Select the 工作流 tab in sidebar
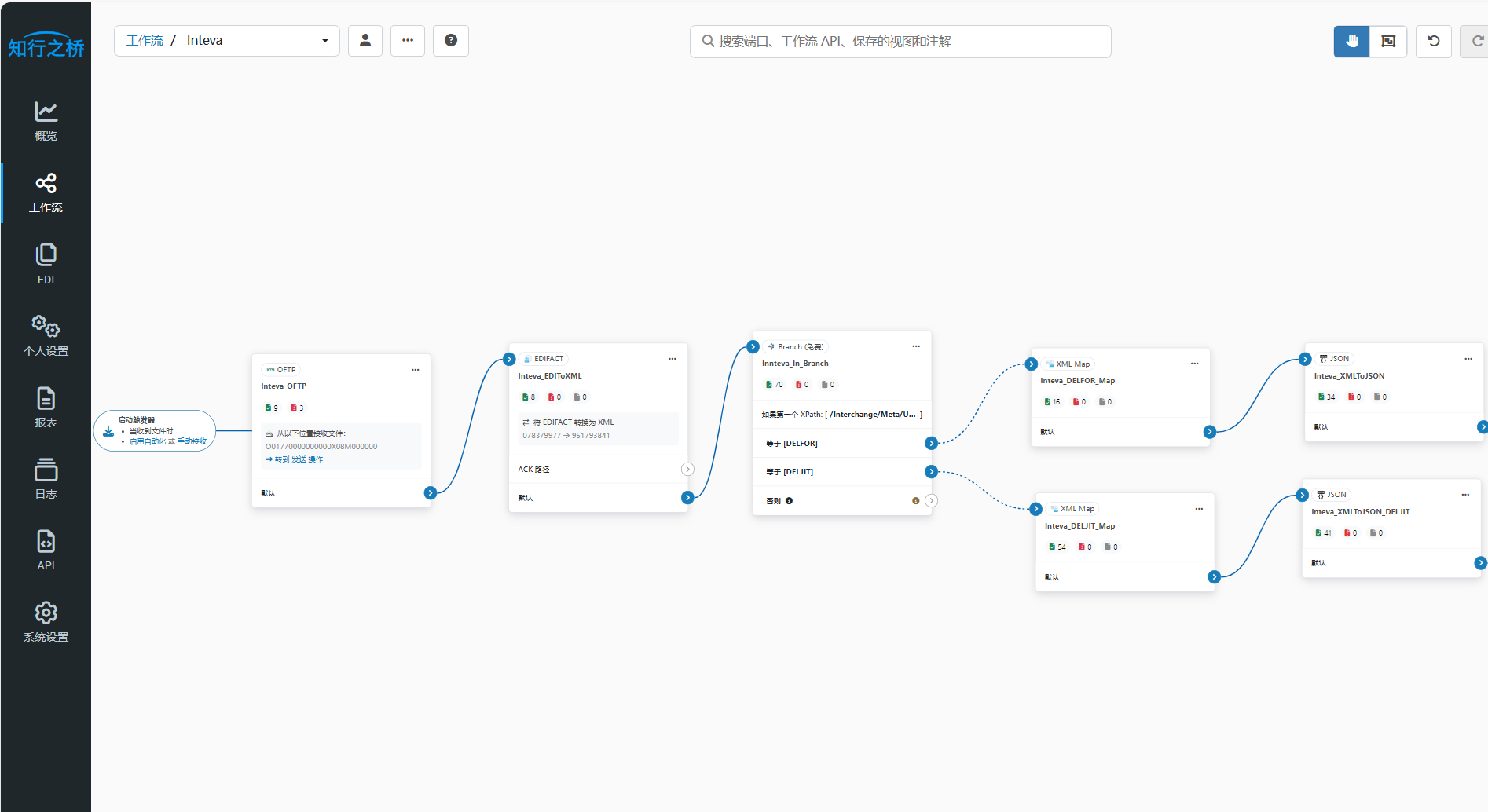The width and height of the screenshot is (1488, 812). (x=46, y=192)
